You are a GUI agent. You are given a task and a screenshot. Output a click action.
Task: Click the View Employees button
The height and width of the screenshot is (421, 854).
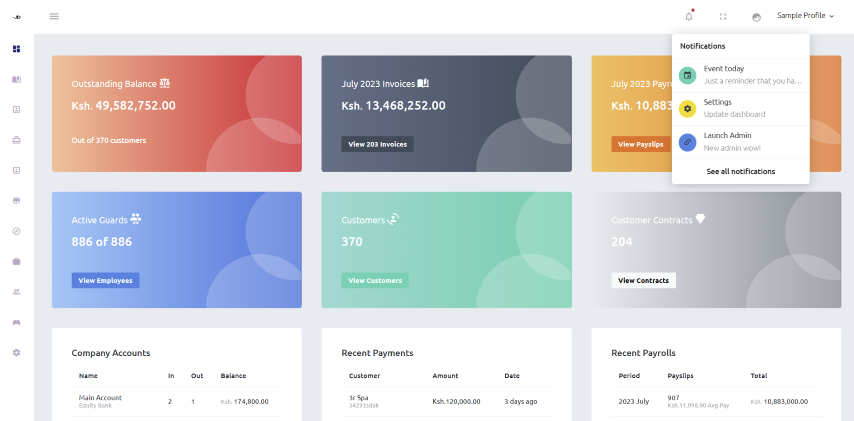[106, 280]
